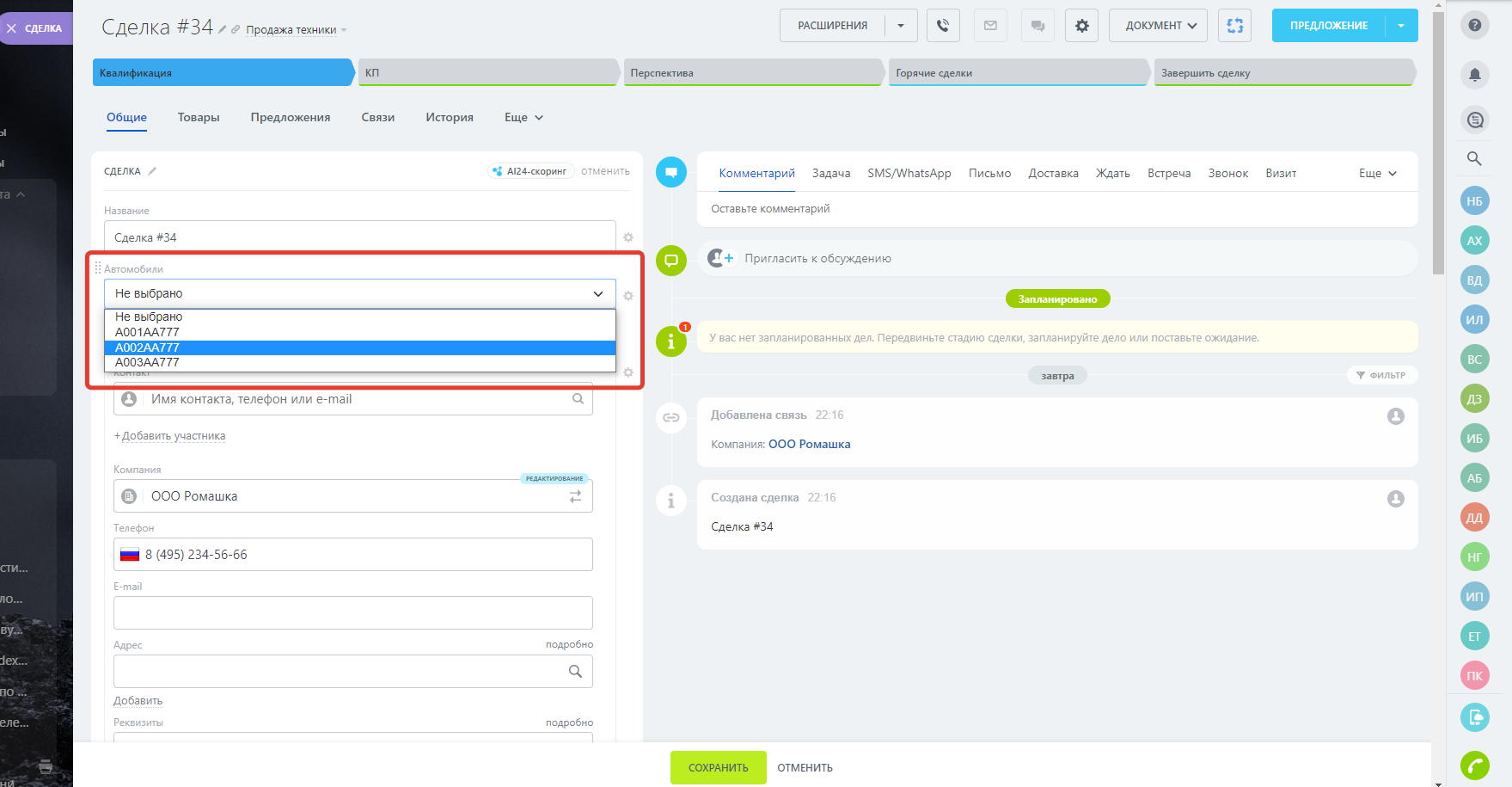This screenshot has width=1512, height=787.
Task: Click the notifications bell icon
Action: tap(1475, 75)
